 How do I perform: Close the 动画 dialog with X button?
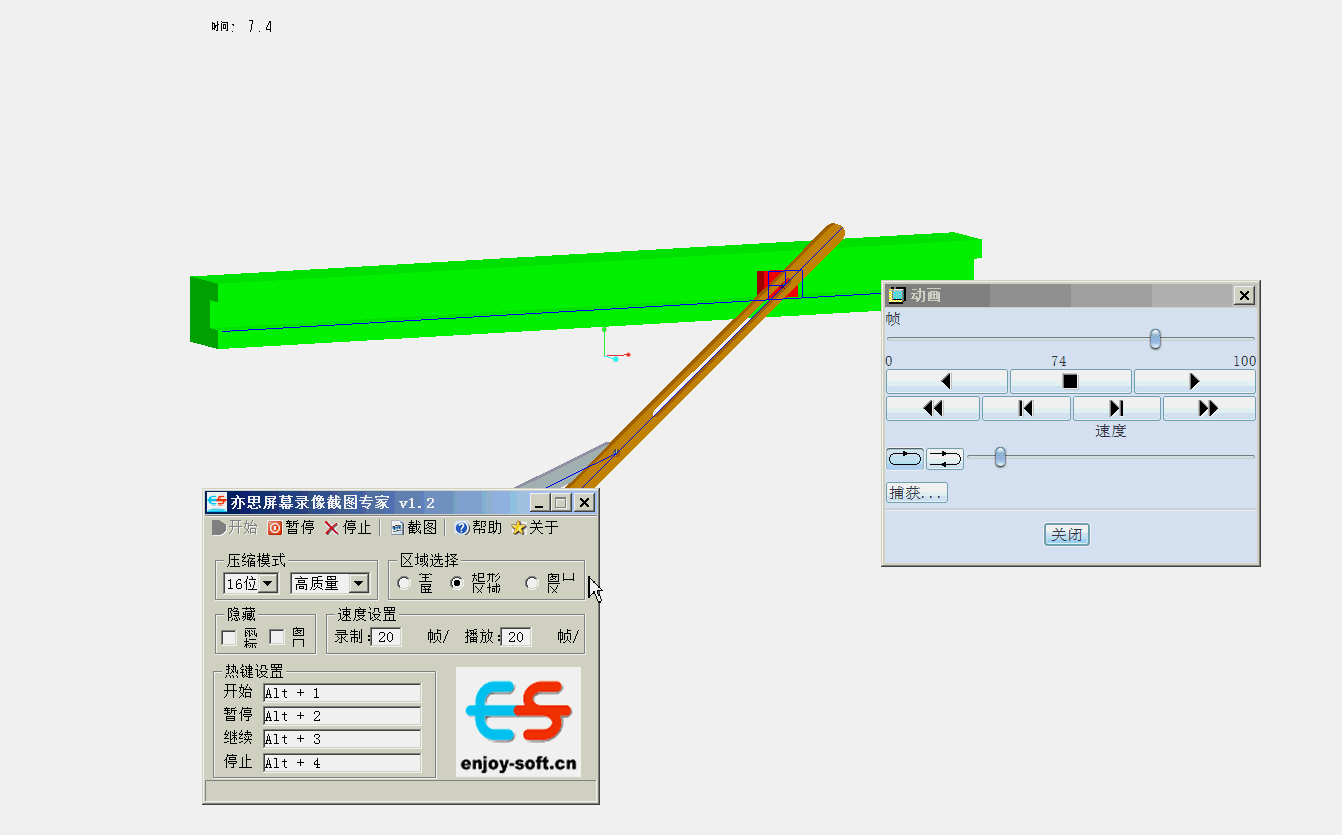1244,295
